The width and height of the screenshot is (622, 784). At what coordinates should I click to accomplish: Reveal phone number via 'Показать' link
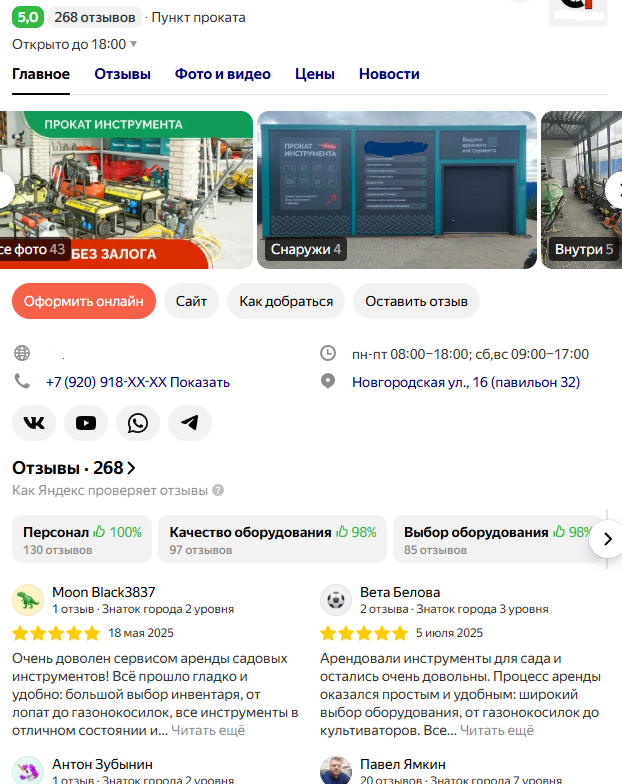(x=200, y=382)
